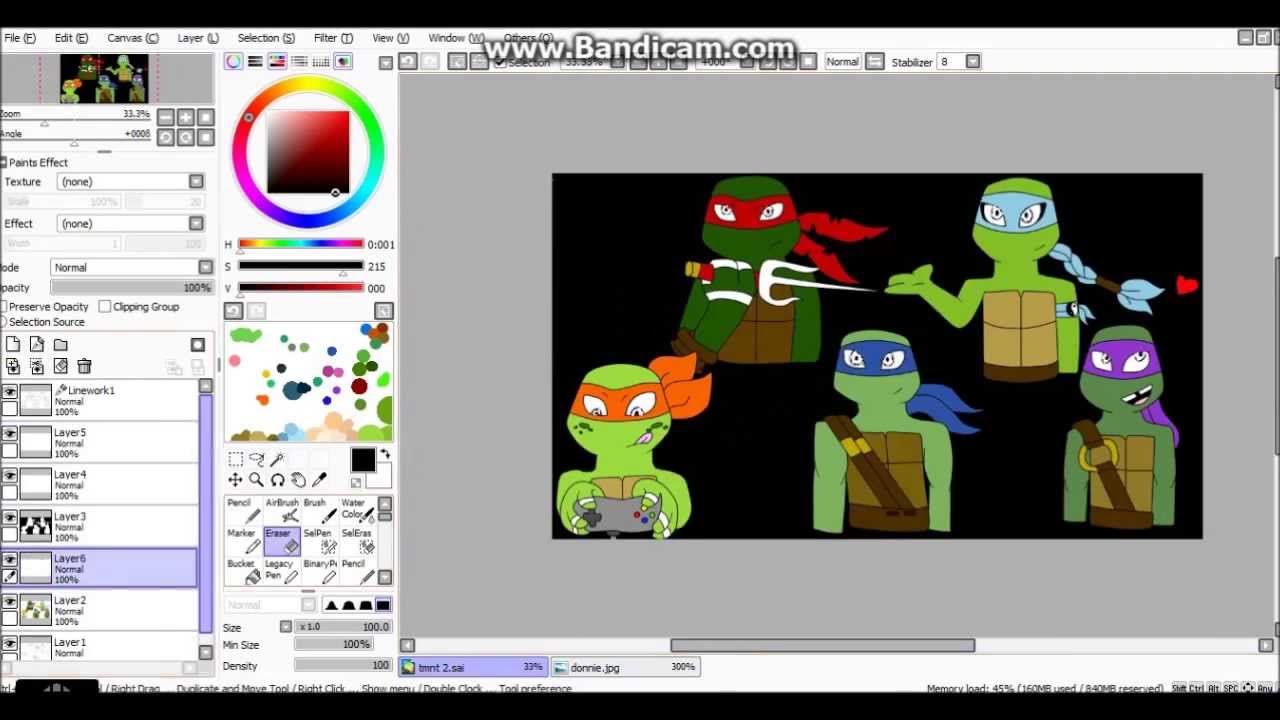The width and height of the screenshot is (1280, 720).
Task: Select the Eraser tool
Action: (x=282, y=541)
